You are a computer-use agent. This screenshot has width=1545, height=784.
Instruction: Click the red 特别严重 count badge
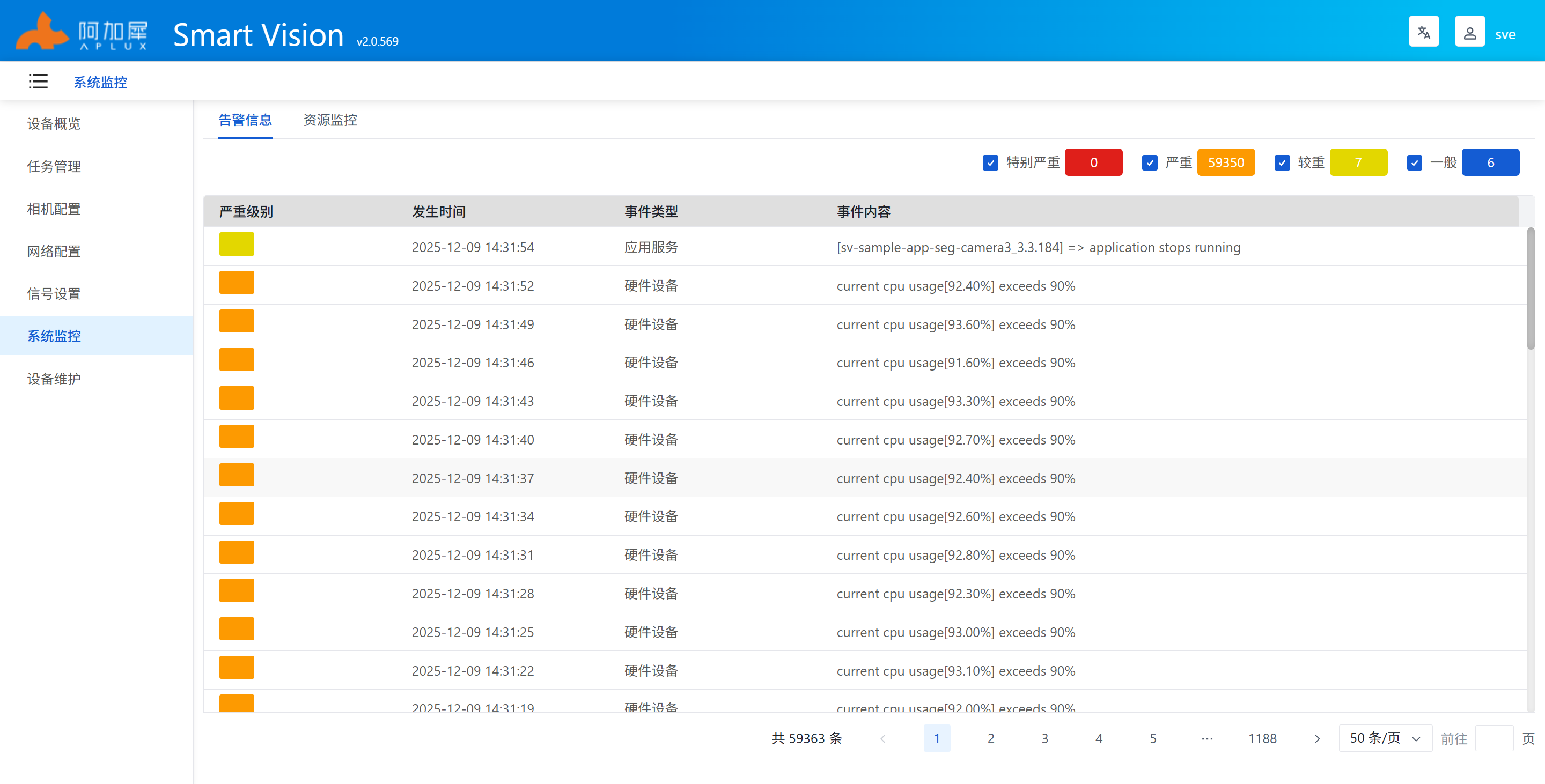1093,162
